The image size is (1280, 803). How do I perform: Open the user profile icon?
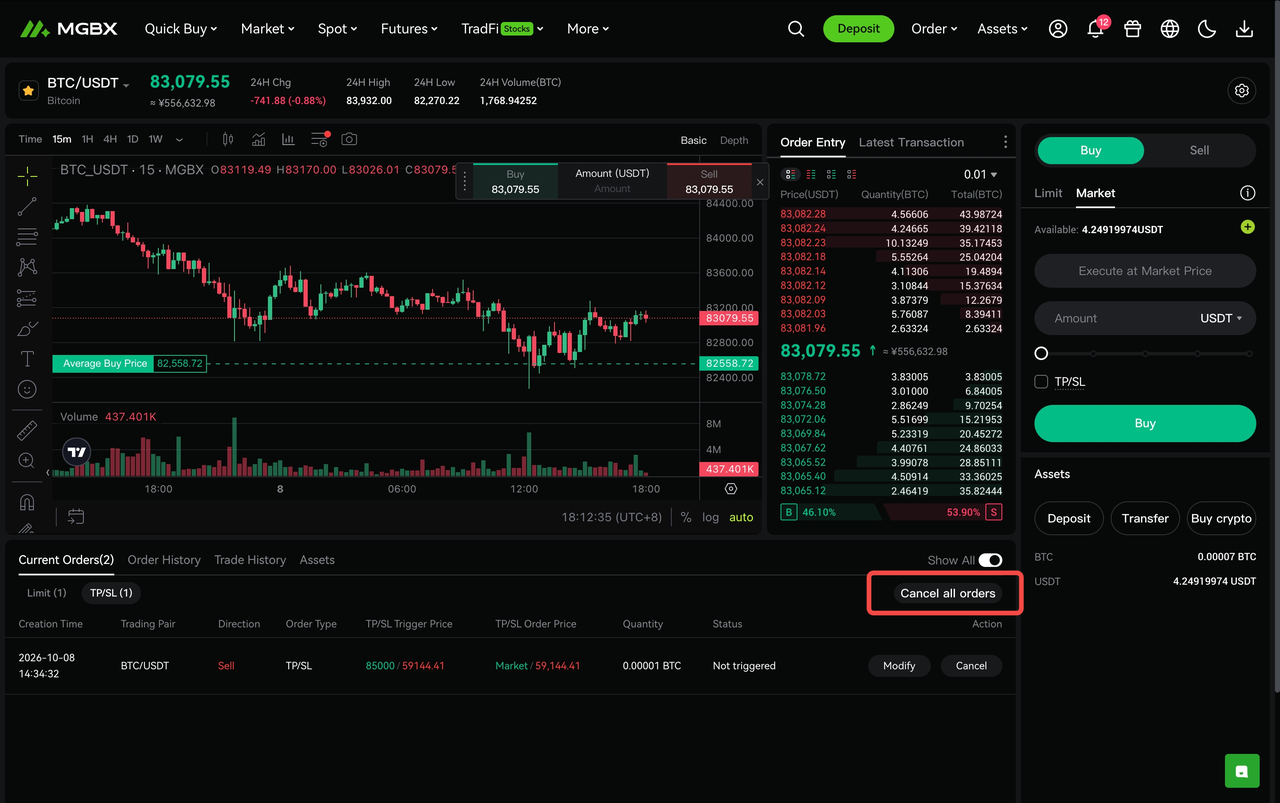(x=1058, y=29)
